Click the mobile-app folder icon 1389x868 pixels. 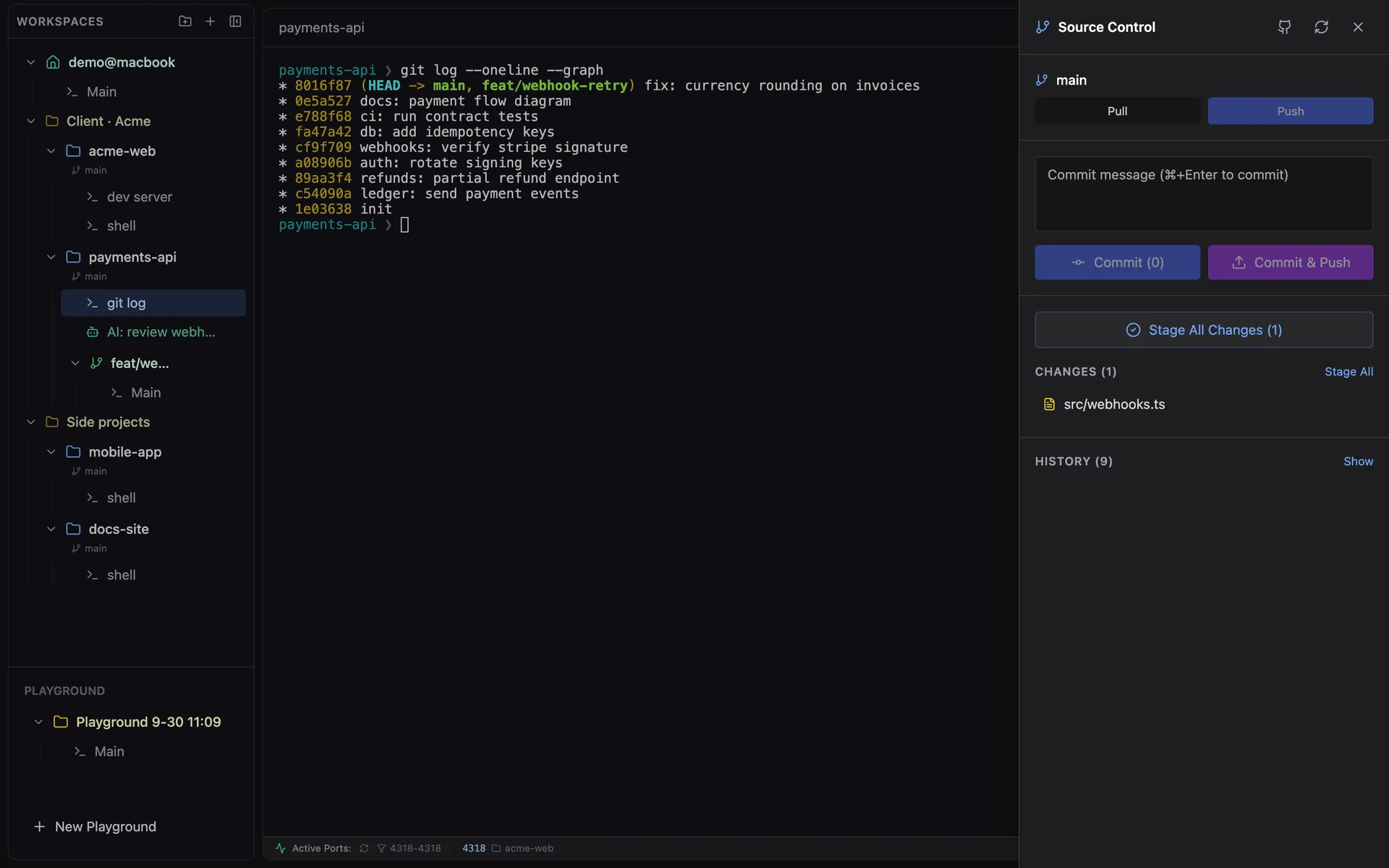[x=73, y=452]
